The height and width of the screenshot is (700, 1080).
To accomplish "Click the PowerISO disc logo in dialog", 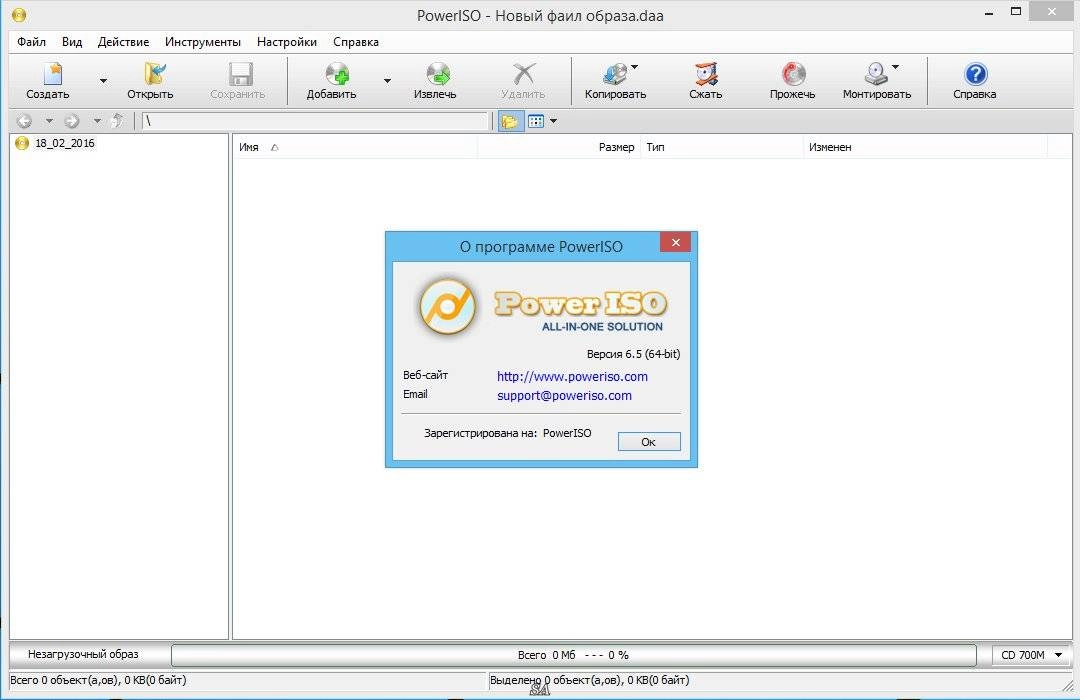I will pos(448,306).
